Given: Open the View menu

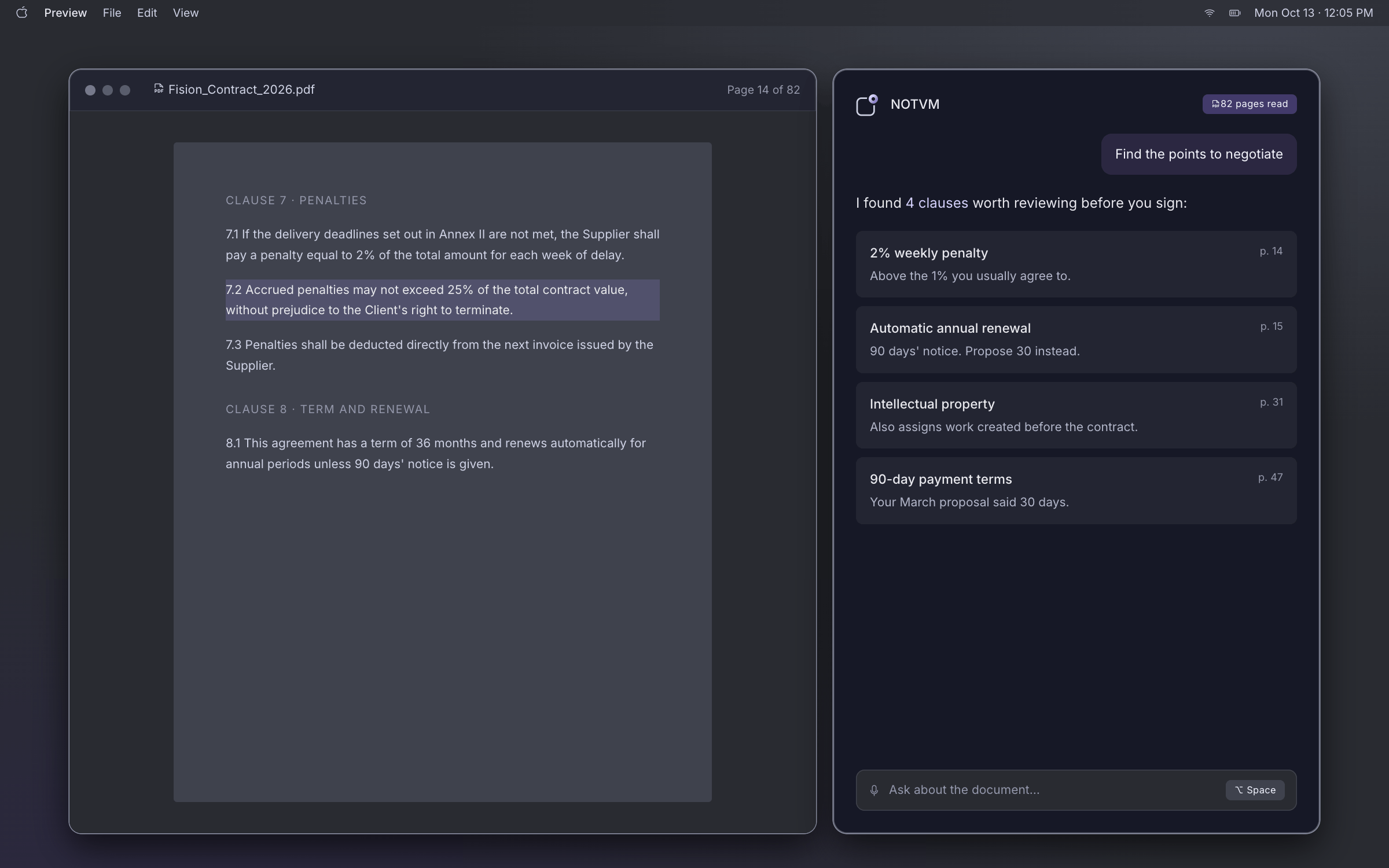Looking at the screenshot, I should click(x=186, y=13).
